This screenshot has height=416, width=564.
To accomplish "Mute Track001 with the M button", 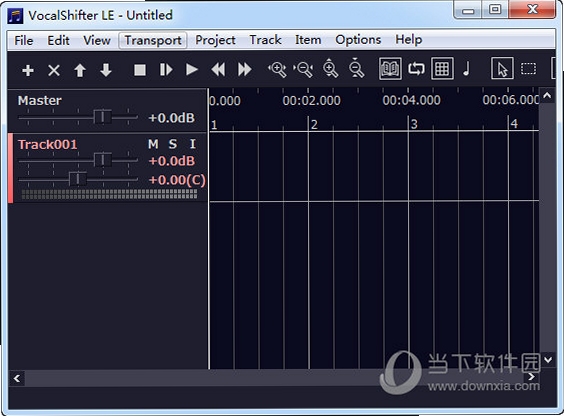I will pos(153,144).
